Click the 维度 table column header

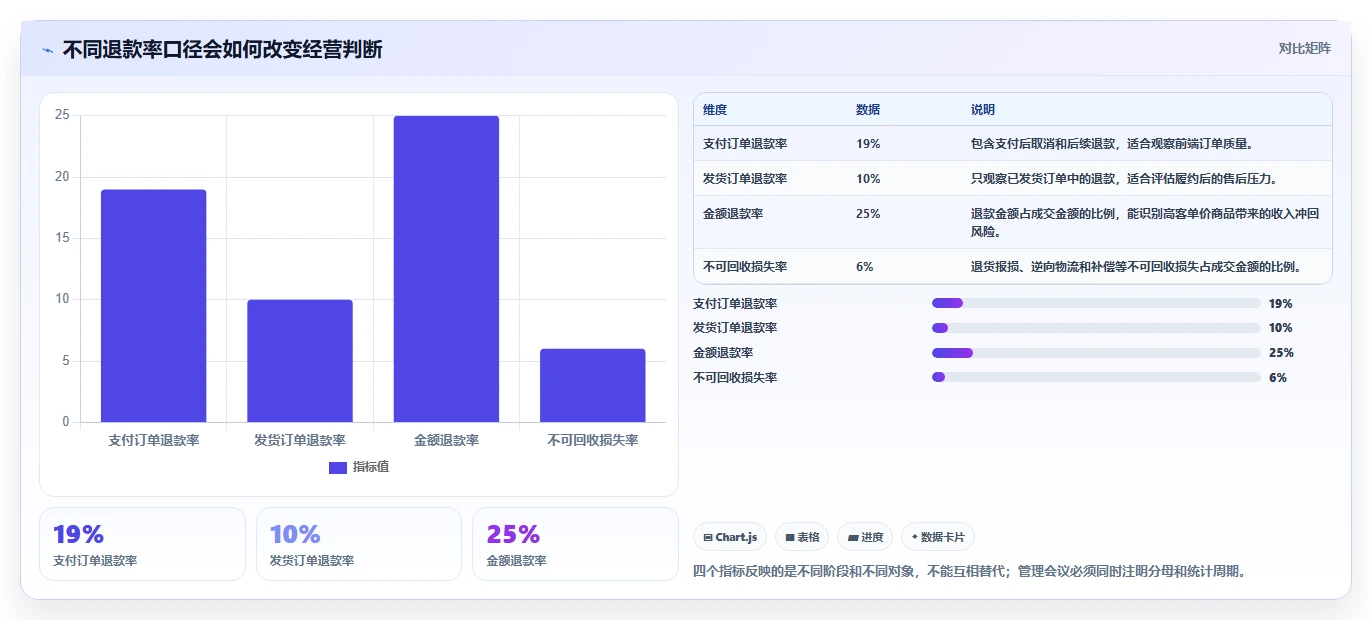pos(715,110)
